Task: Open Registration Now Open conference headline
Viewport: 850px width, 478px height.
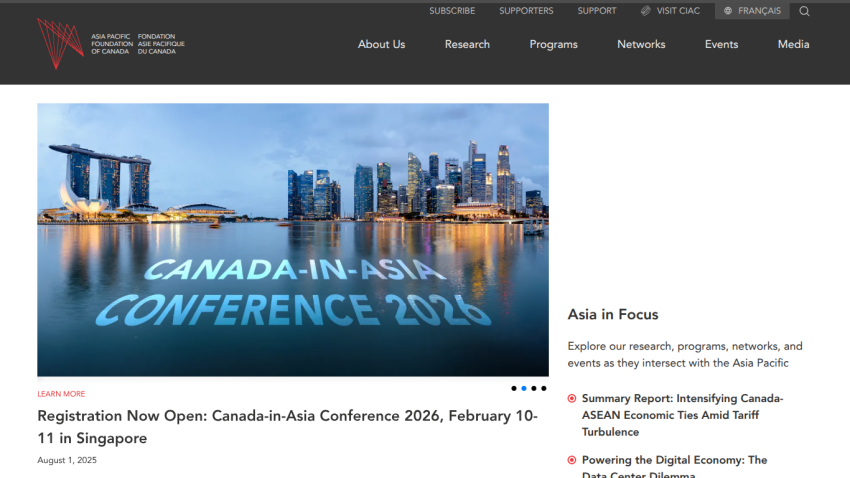Action: 287,427
